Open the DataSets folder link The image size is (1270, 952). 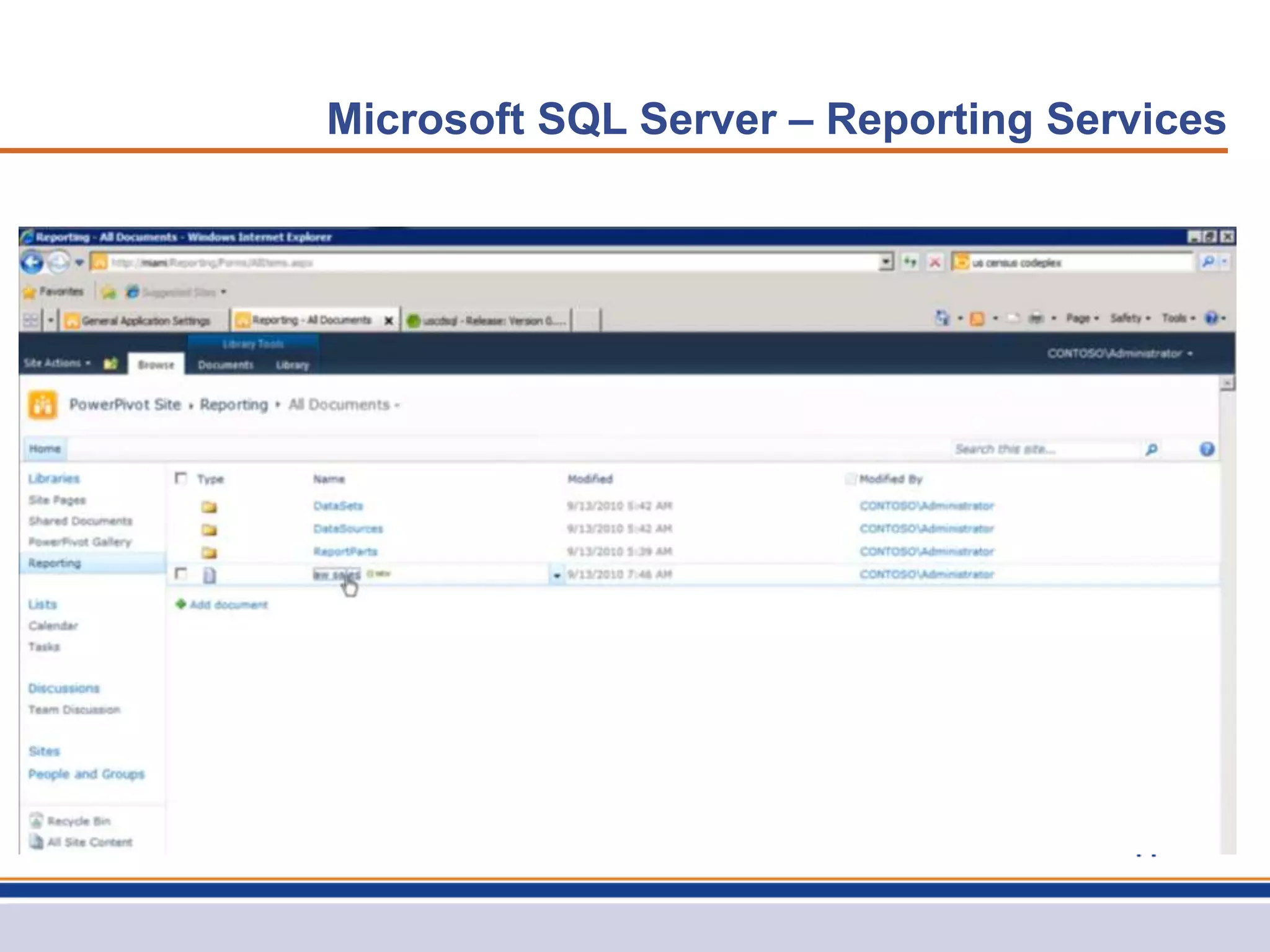(338, 506)
